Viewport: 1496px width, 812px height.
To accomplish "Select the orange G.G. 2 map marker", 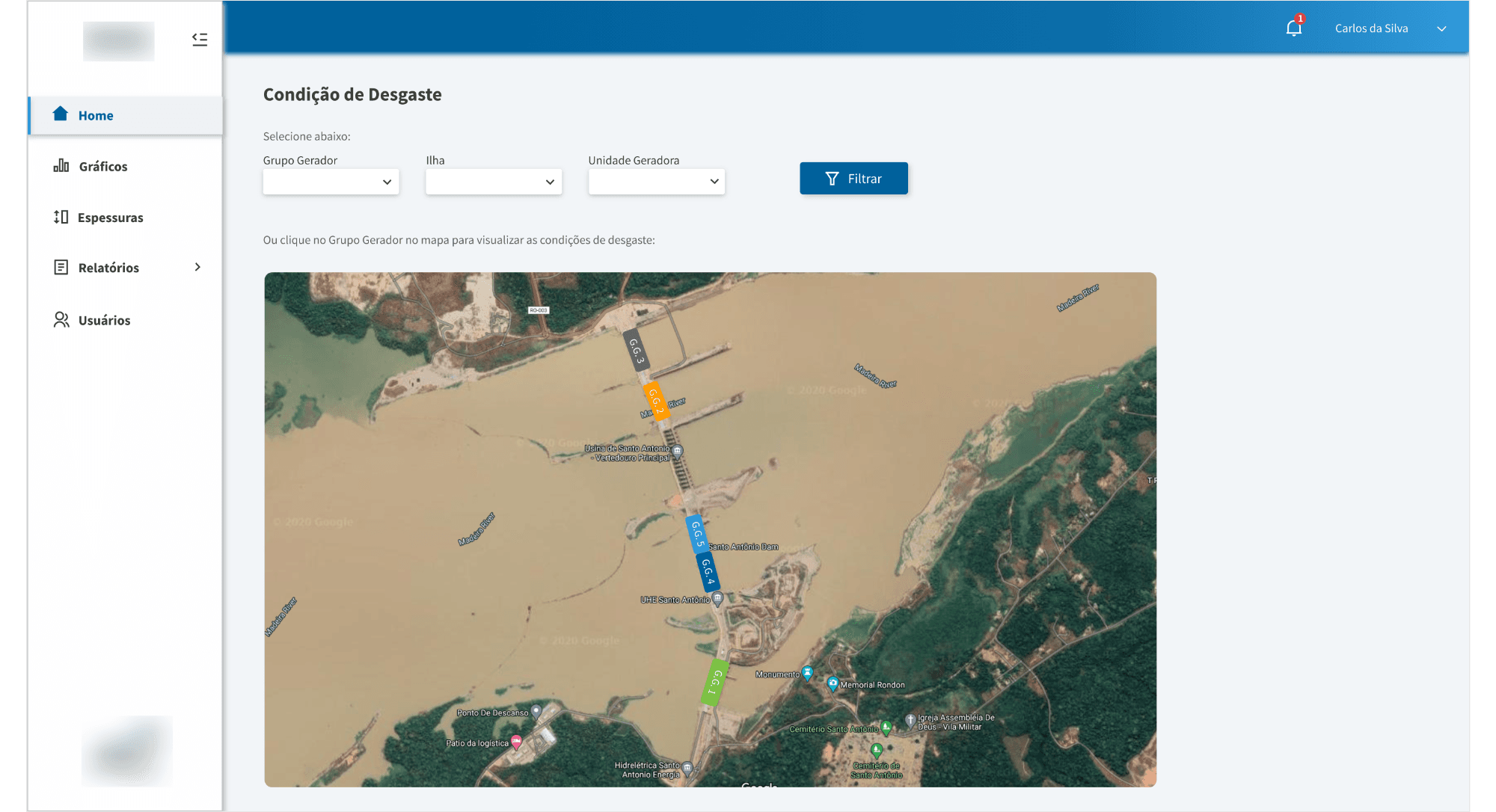I will (656, 402).
